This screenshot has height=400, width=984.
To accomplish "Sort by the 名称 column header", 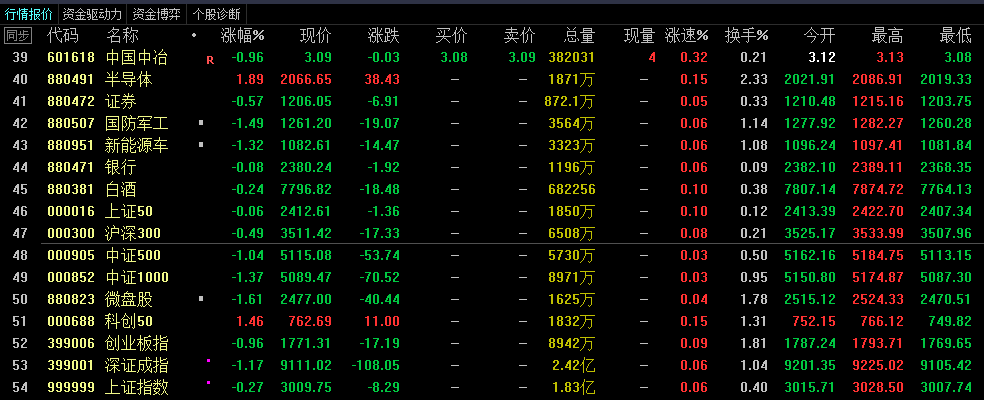I will [122, 36].
